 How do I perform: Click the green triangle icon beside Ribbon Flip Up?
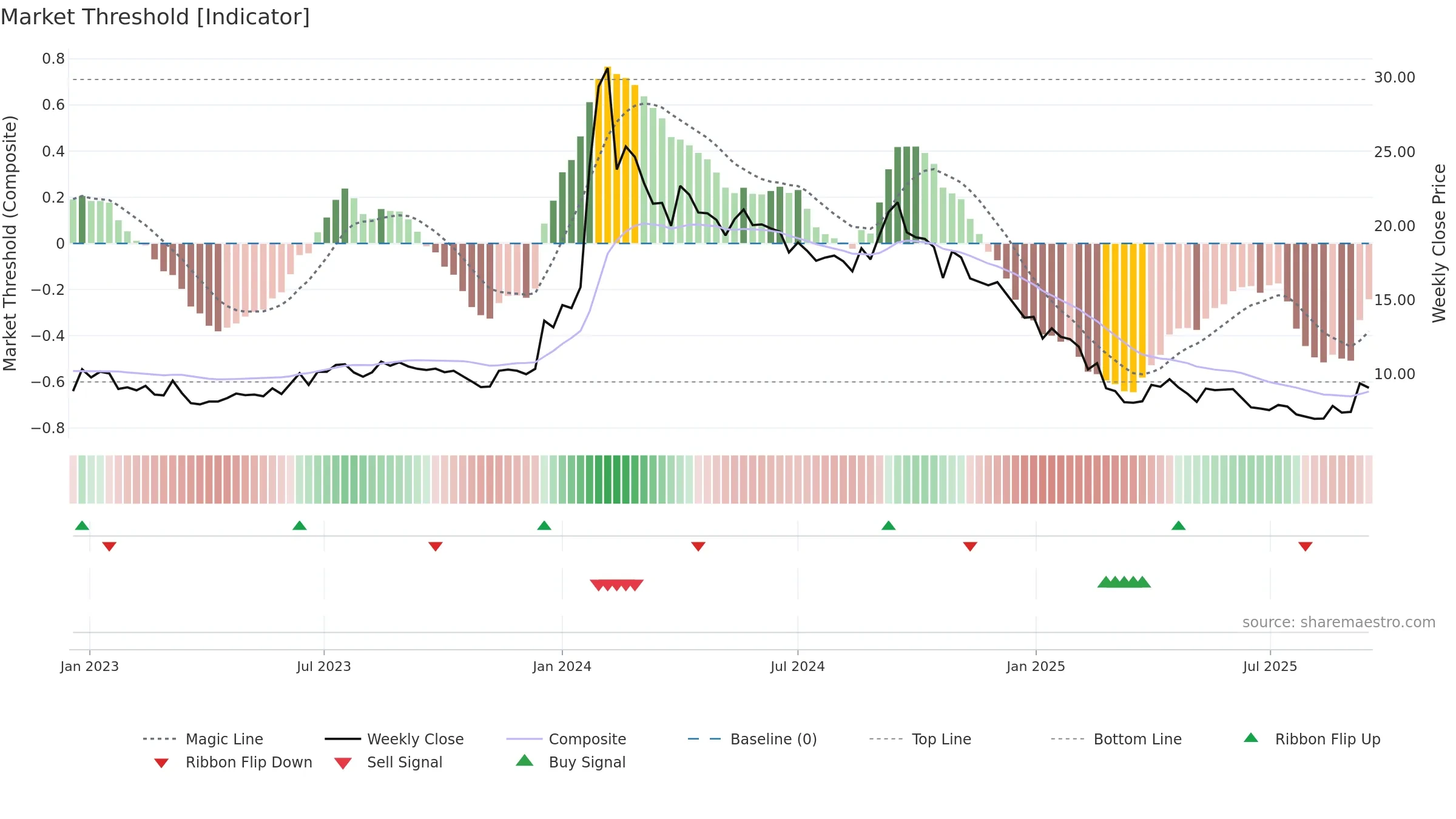pyautogui.click(x=1251, y=738)
